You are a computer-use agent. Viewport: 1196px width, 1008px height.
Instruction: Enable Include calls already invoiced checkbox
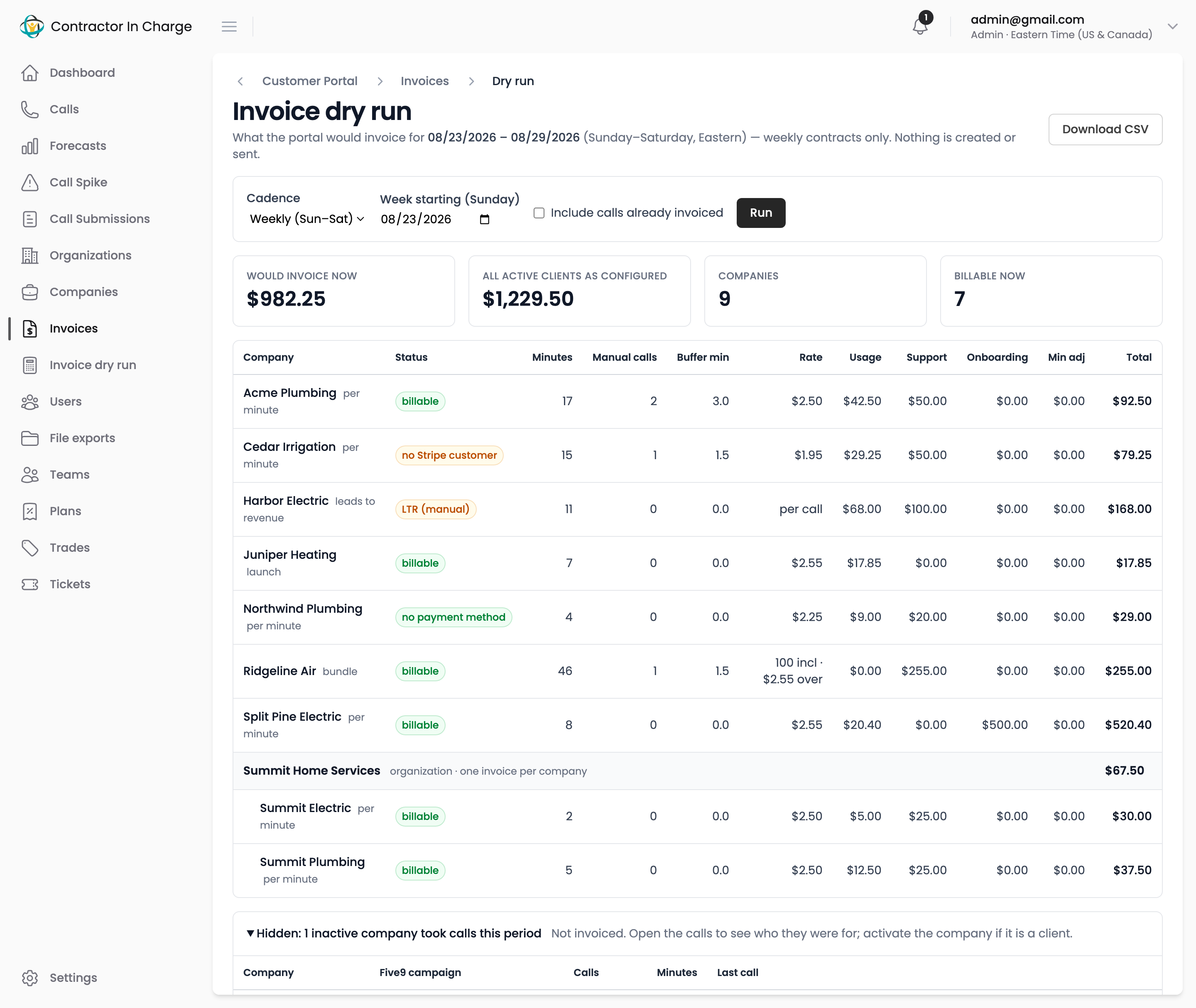tap(539, 213)
